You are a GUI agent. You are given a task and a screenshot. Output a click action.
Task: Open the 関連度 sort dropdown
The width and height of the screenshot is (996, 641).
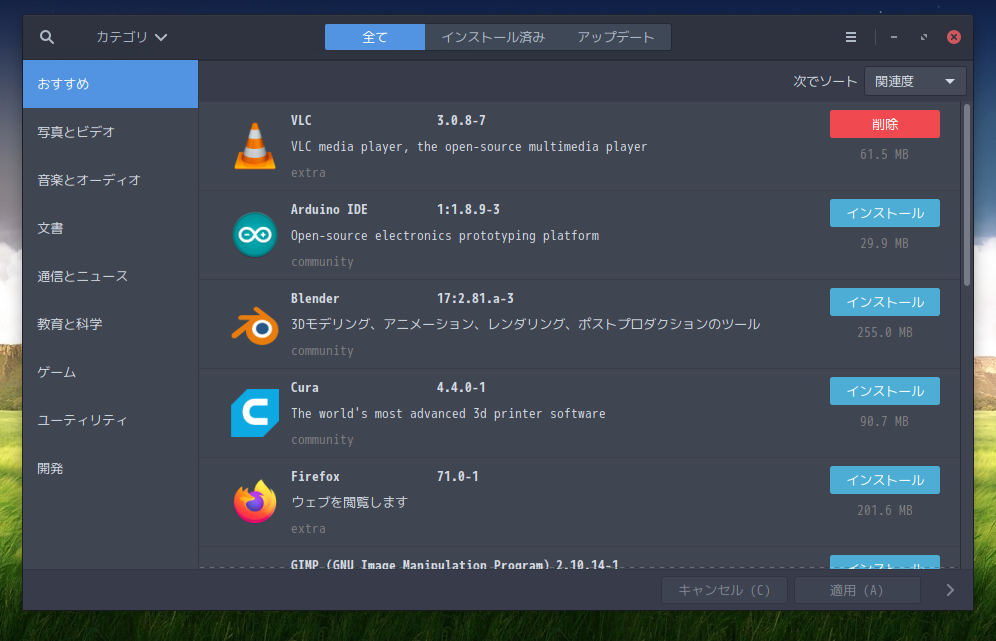point(915,81)
